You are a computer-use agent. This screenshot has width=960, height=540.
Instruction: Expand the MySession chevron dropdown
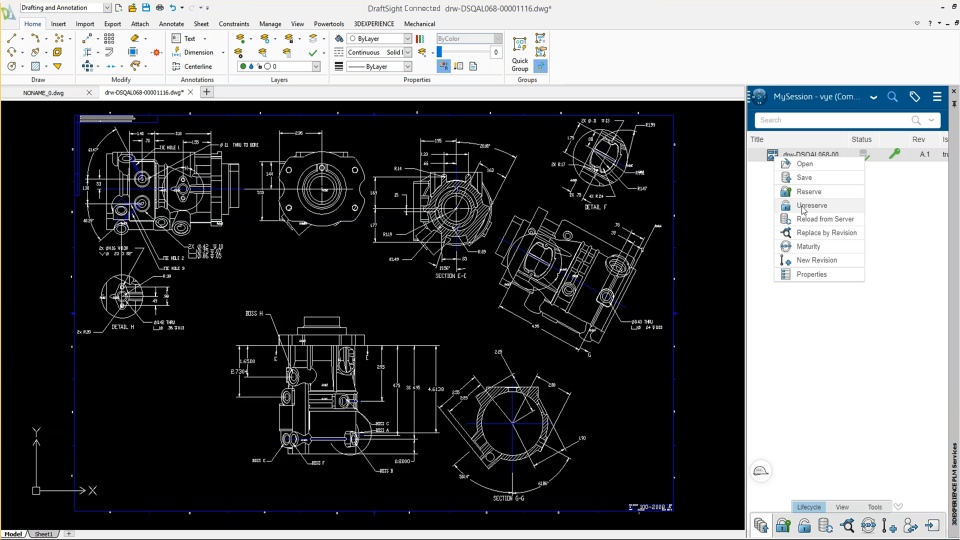pos(873,97)
